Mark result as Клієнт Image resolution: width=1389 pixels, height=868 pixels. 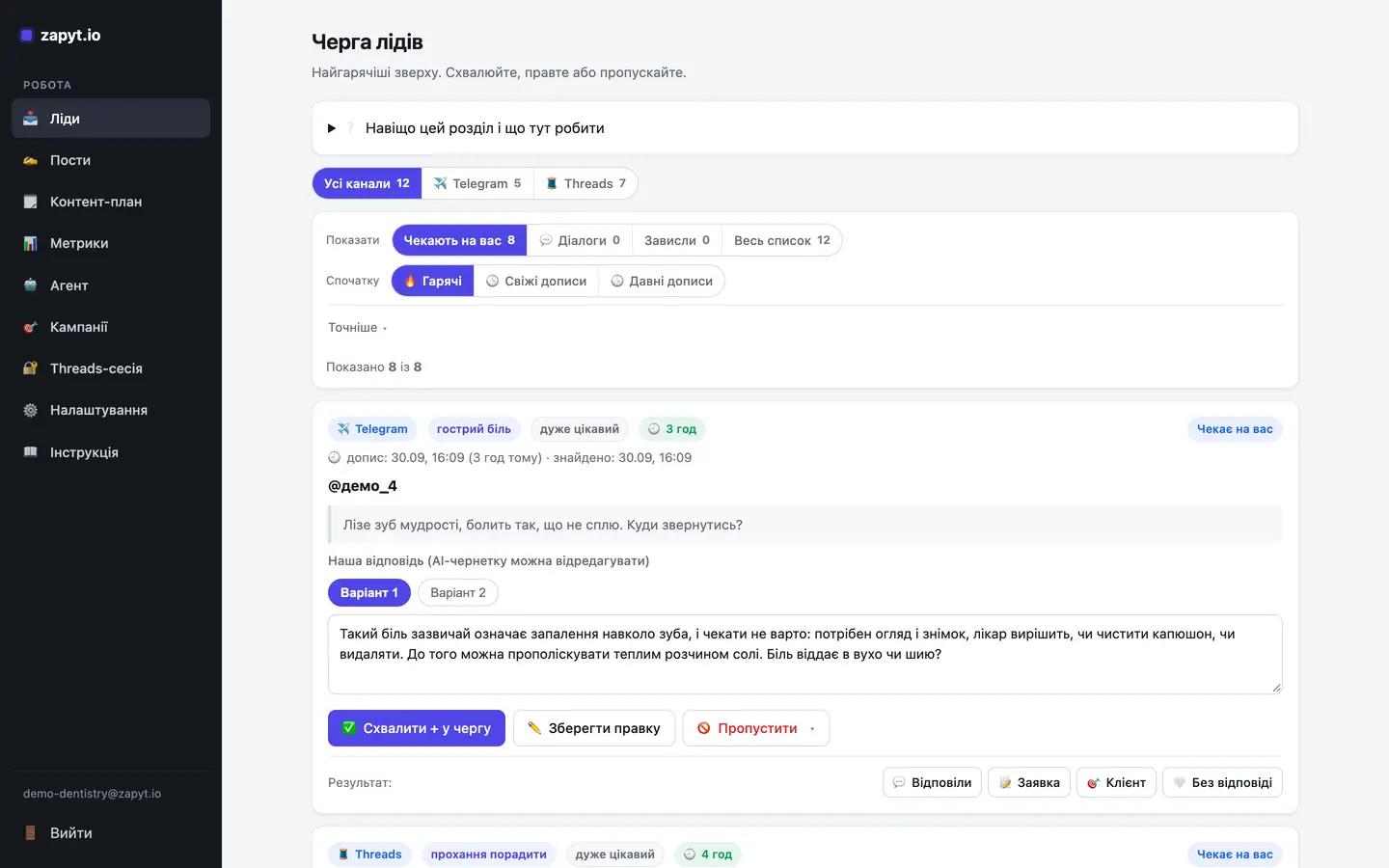coord(1116,782)
